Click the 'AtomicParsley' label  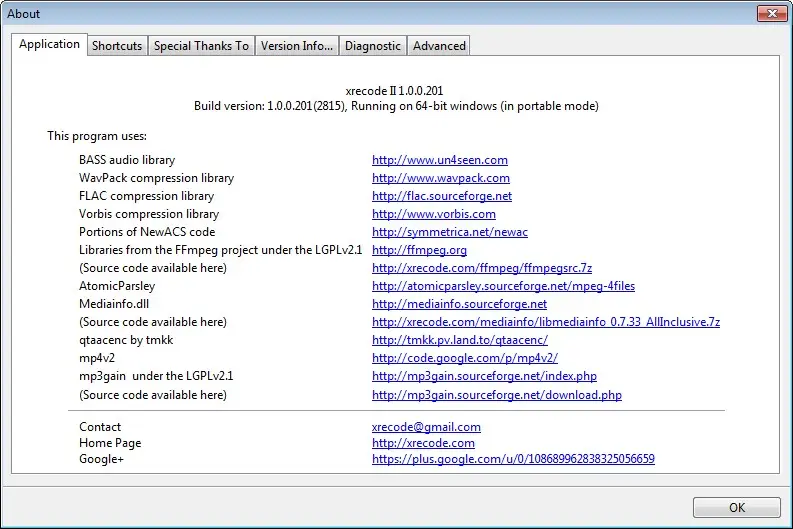[117, 286]
